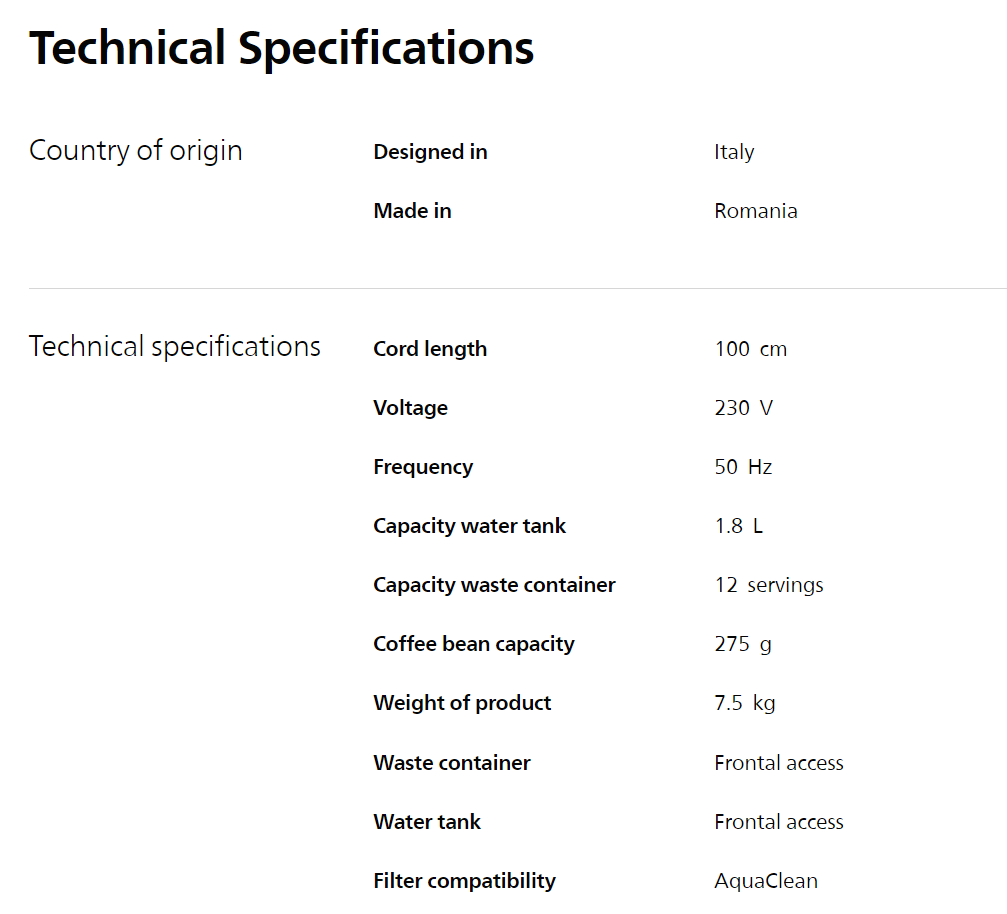Click the Made in label
Screen dimensions: 1007x914
tap(412, 211)
